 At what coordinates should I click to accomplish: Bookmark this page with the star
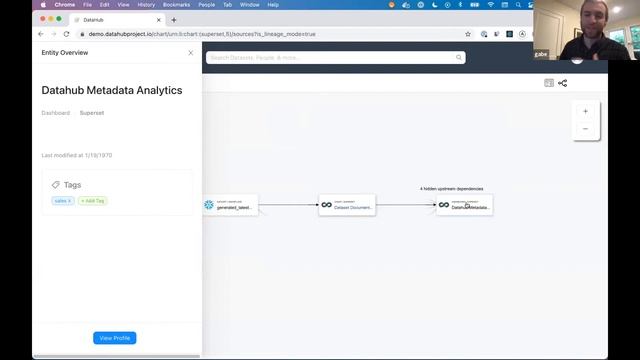point(468,34)
